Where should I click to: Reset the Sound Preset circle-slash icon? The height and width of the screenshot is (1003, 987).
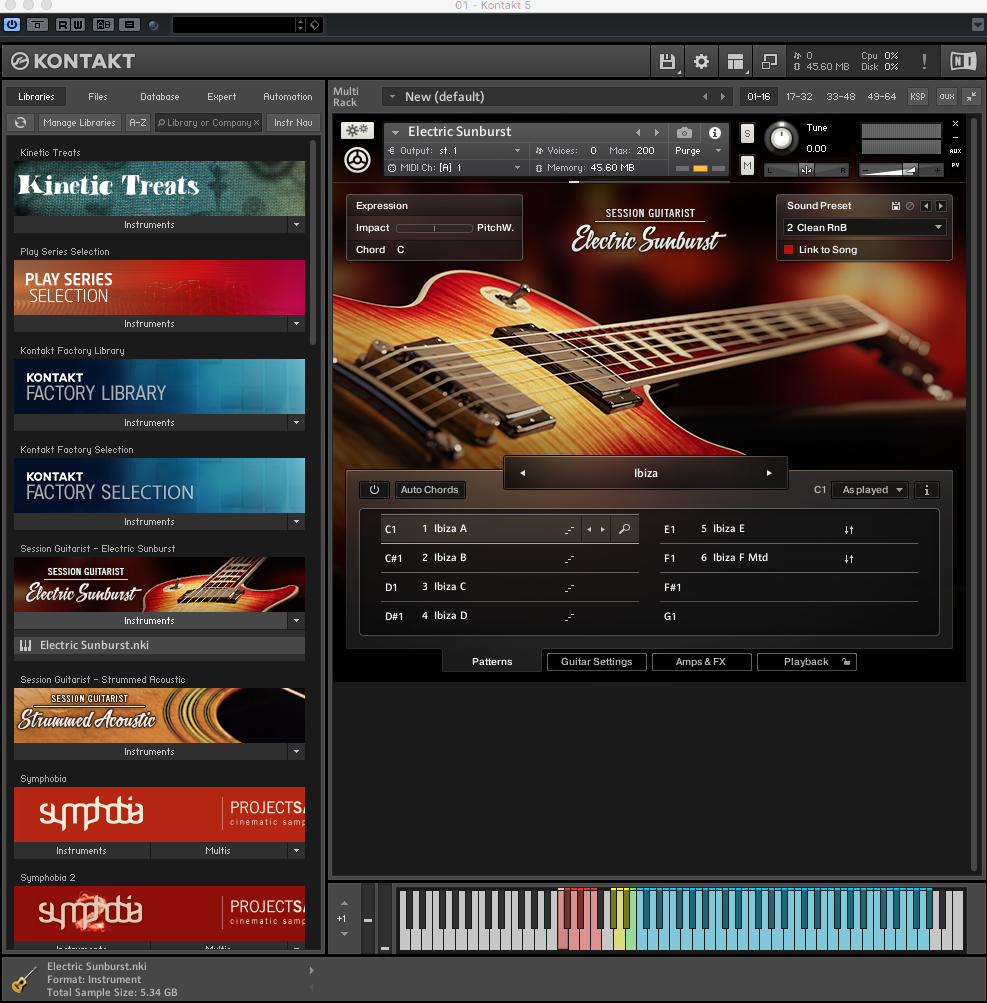coord(910,206)
